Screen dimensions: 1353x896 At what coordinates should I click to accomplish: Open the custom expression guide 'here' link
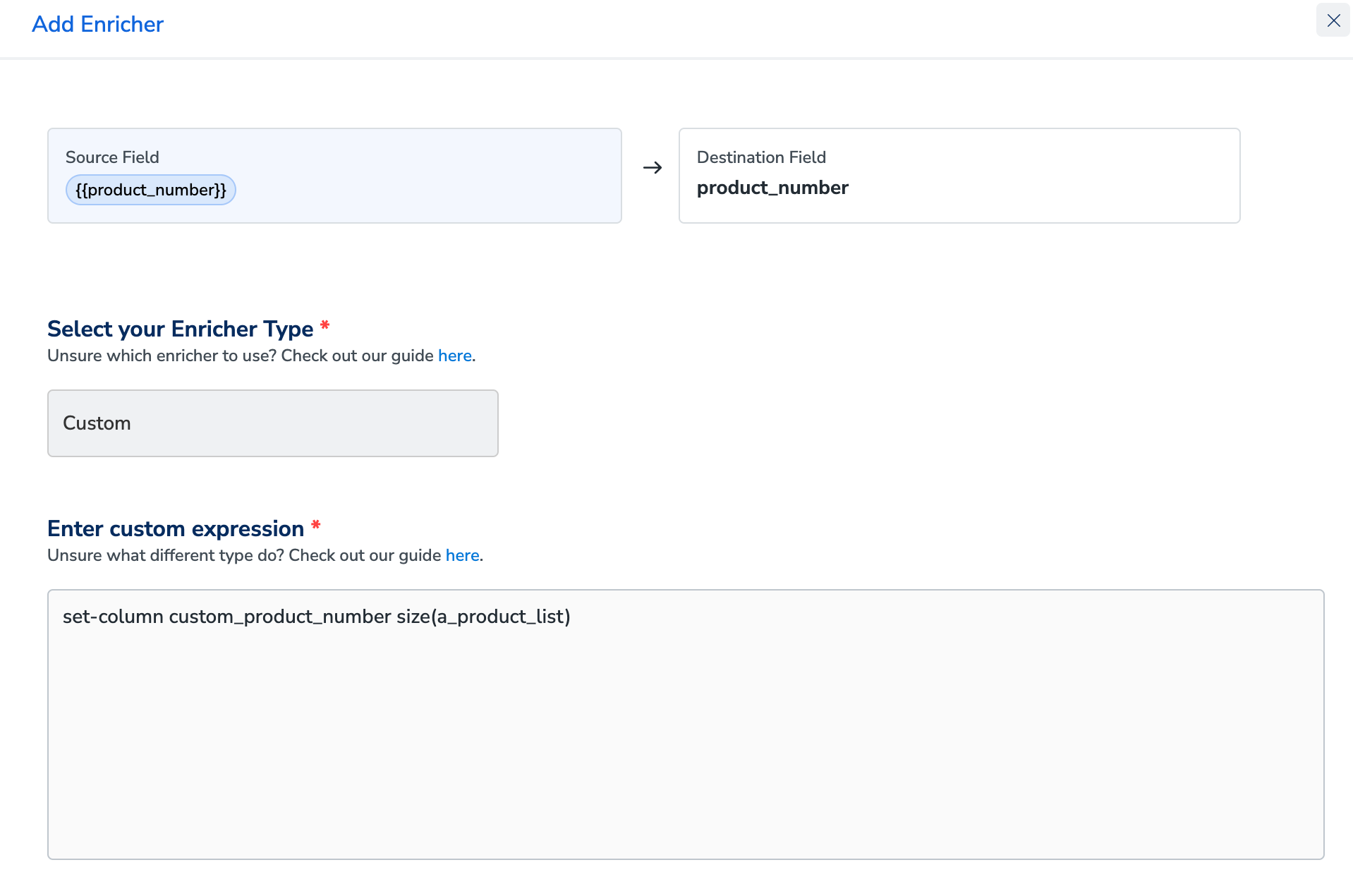click(462, 555)
